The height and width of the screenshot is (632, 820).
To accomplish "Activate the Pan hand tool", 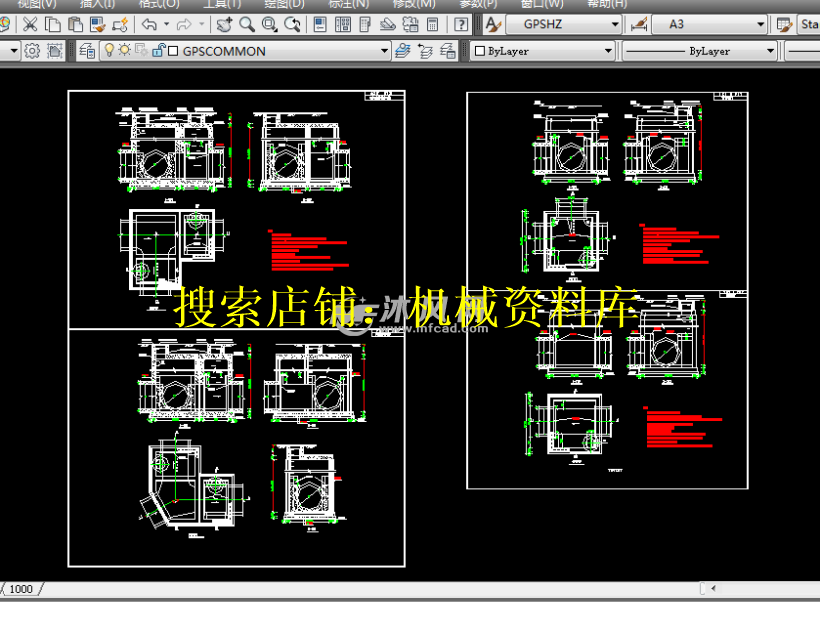I will click(224, 24).
